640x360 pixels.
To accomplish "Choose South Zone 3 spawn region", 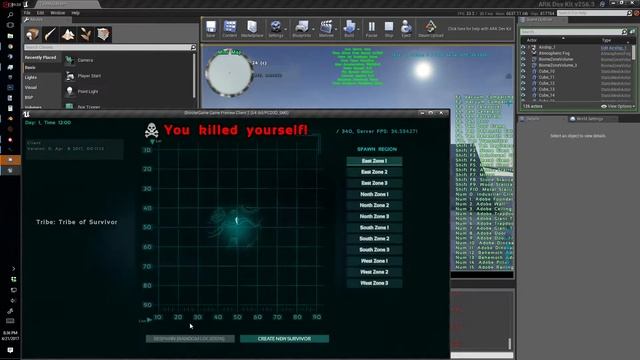I will pyautogui.click(x=374, y=250).
